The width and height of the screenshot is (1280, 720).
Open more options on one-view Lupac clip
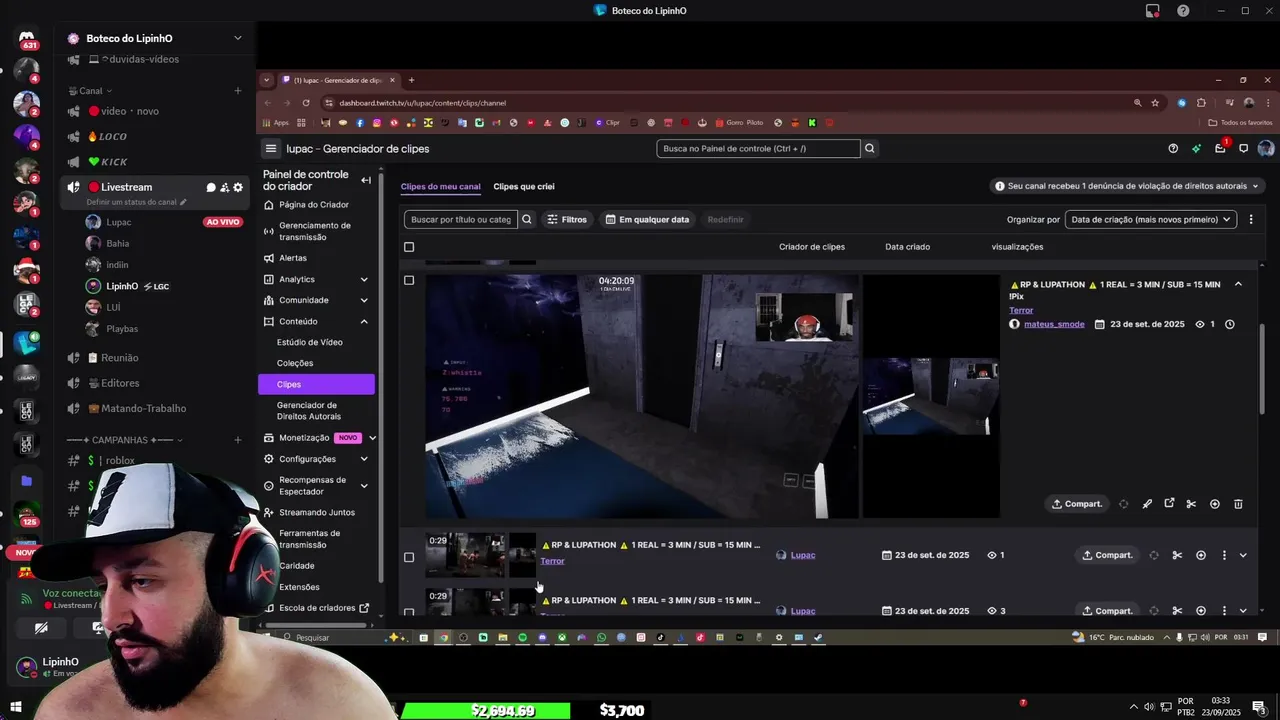tap(1224, 555)
